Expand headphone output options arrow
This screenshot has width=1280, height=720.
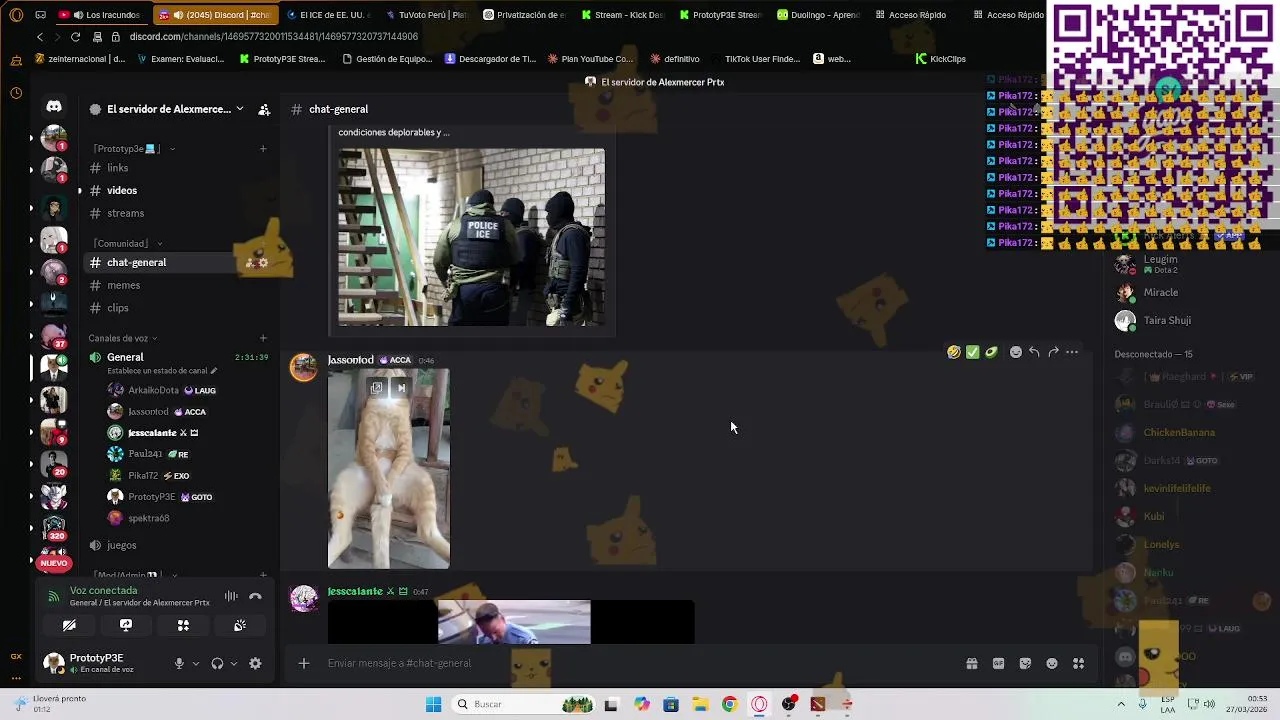233,663
